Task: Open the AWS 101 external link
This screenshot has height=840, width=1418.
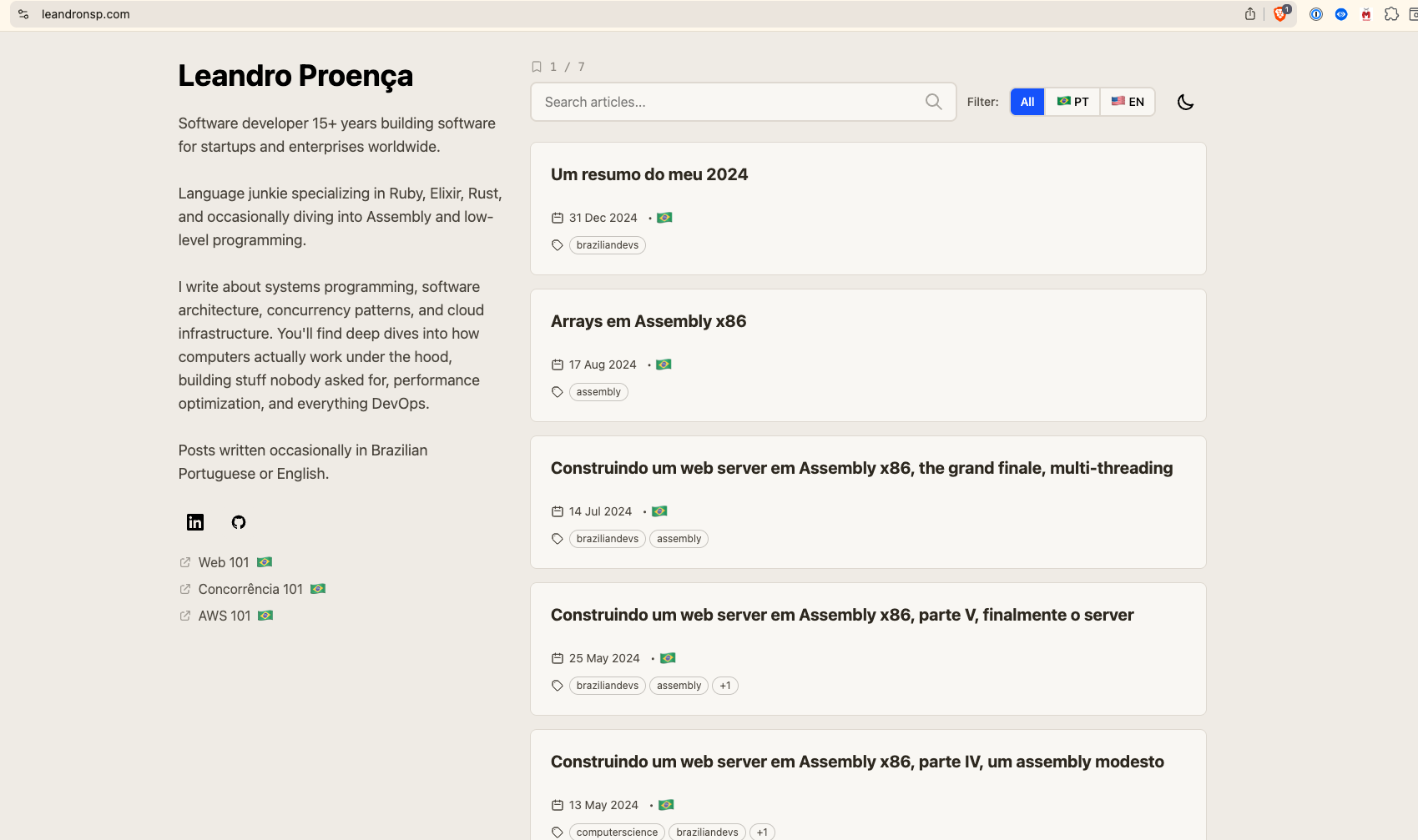Action: 225,616
